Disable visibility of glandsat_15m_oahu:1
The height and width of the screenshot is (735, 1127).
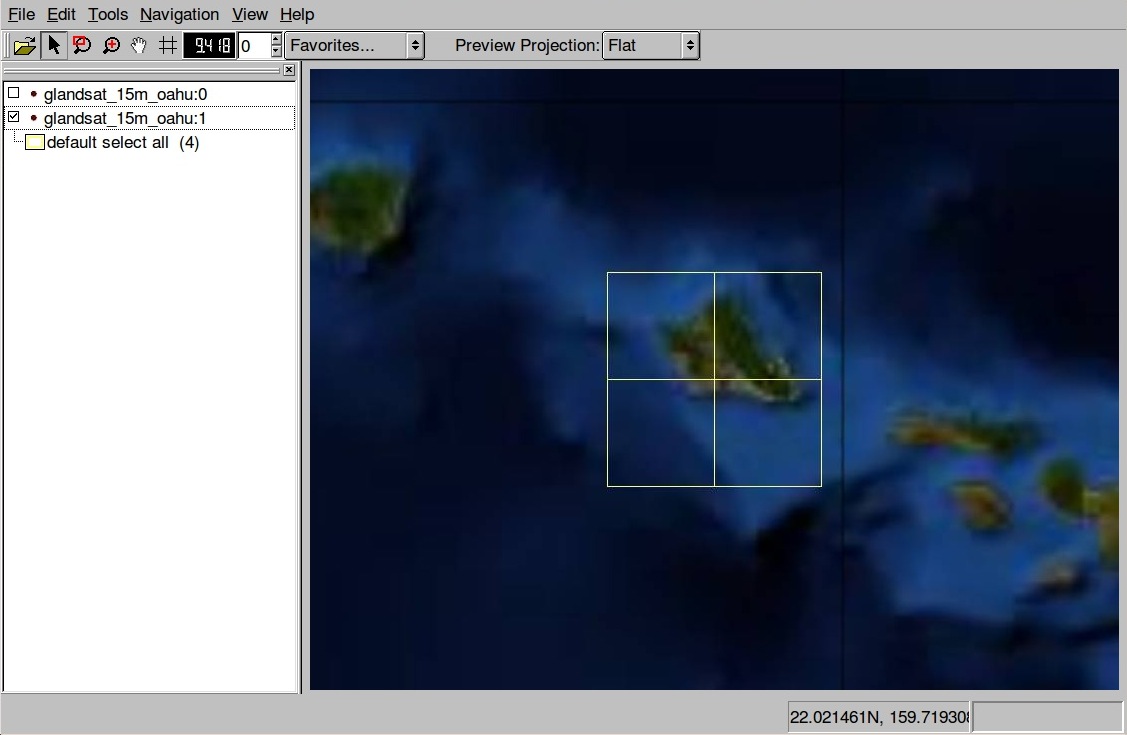tap(13, 118)
